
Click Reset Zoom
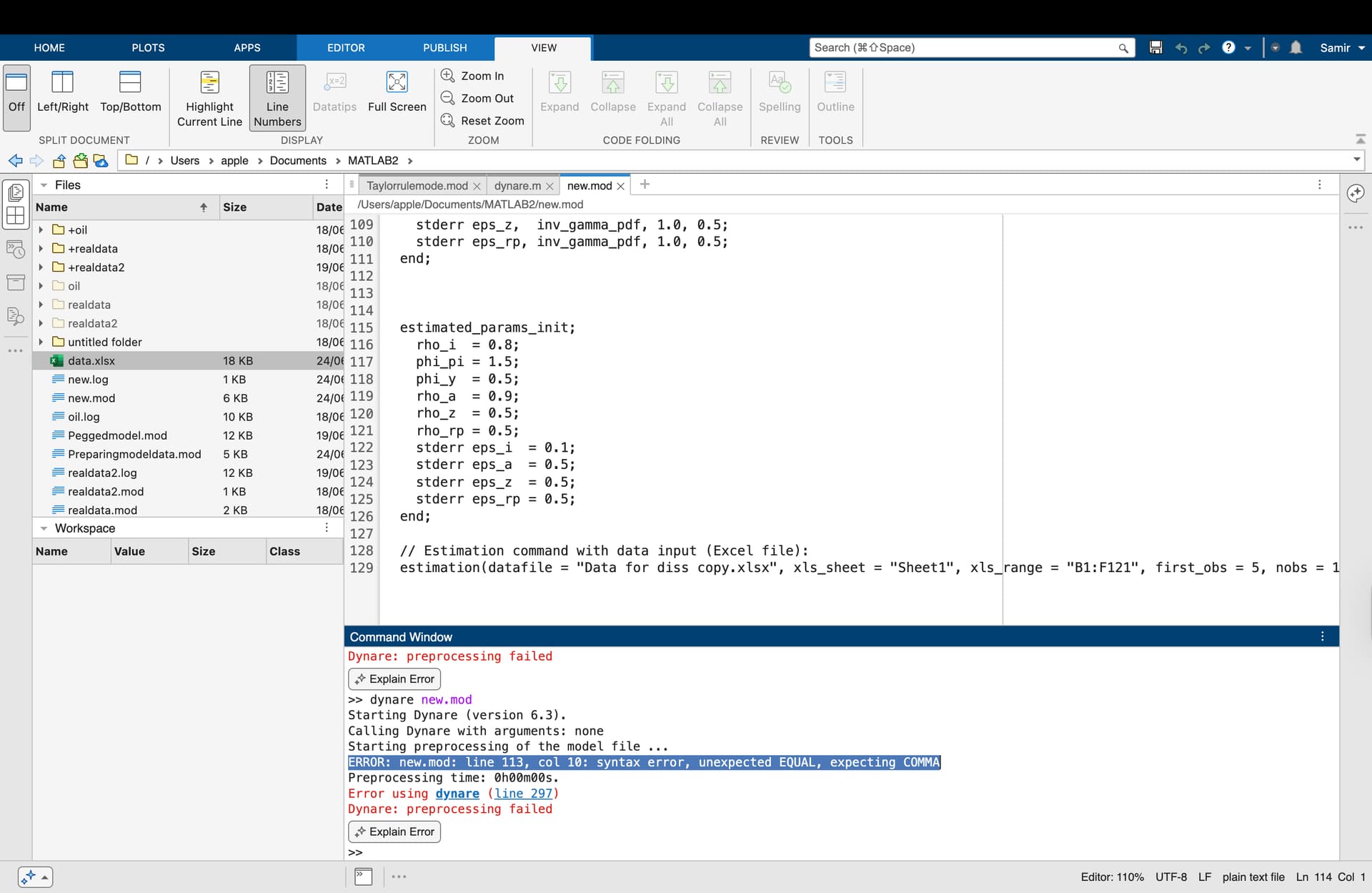(483, 120)
